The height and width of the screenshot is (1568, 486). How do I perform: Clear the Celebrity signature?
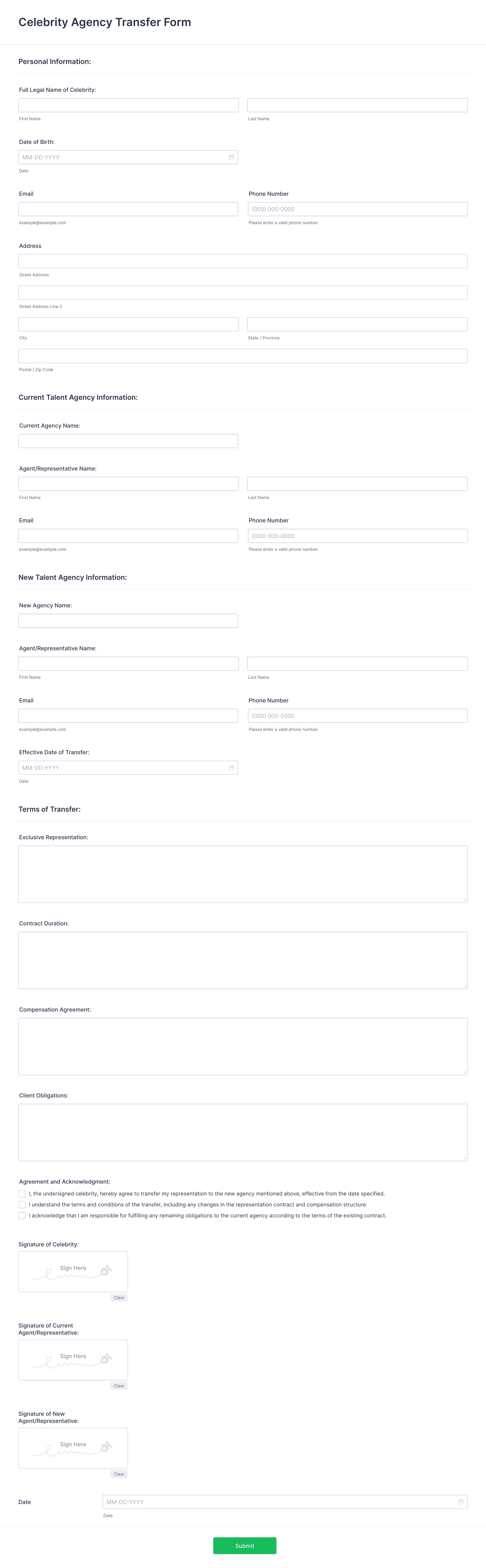click(119, 1298)
